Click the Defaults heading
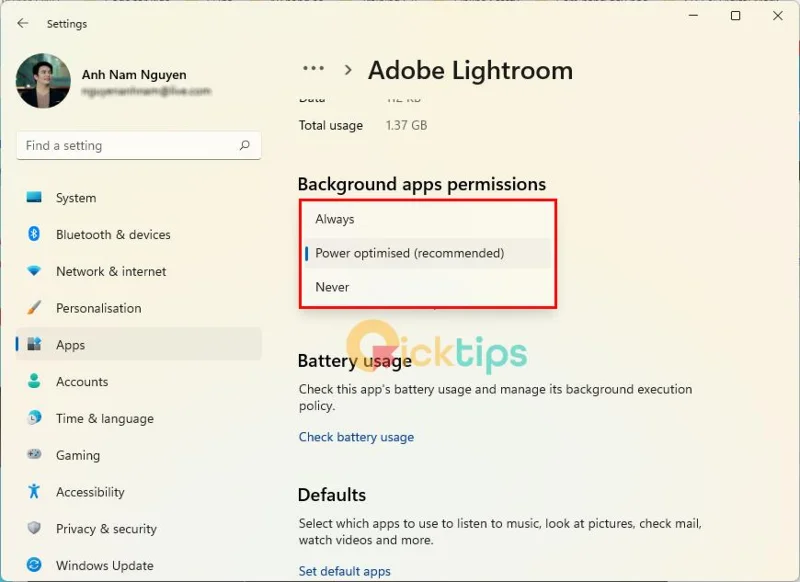 332,495
